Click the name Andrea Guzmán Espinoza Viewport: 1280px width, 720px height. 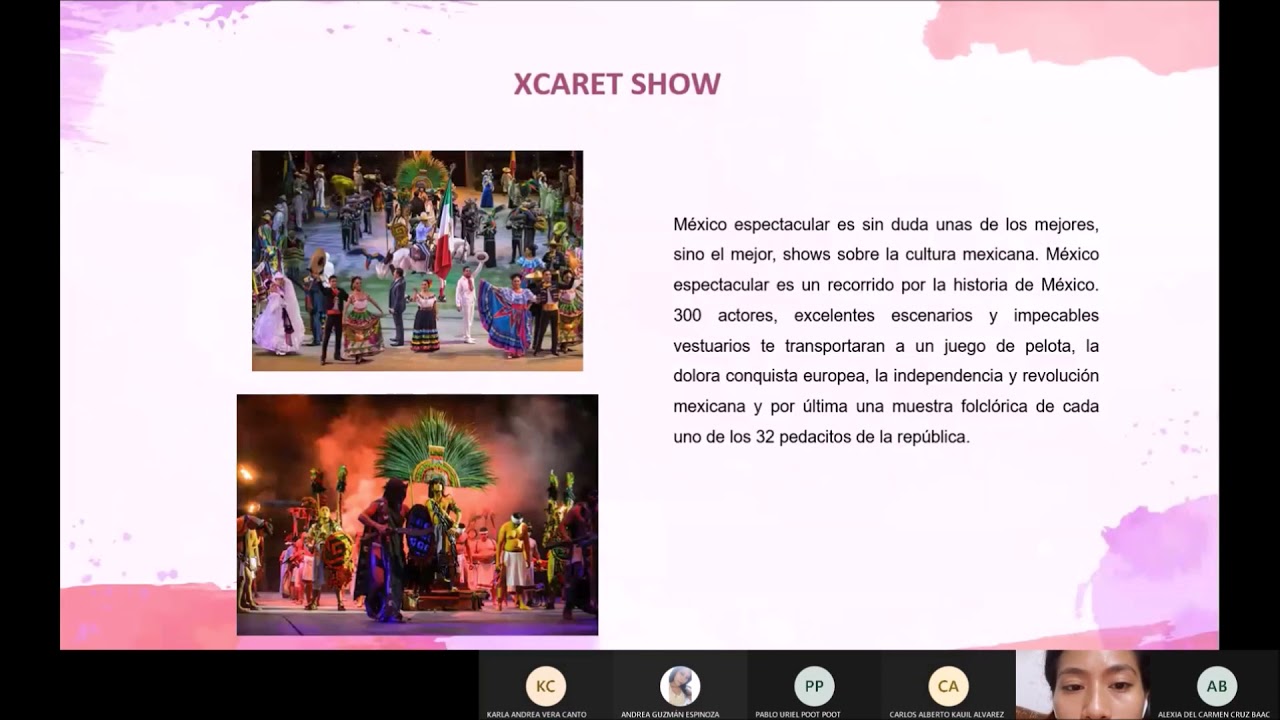pyautogui.click(x=670, y=715)
